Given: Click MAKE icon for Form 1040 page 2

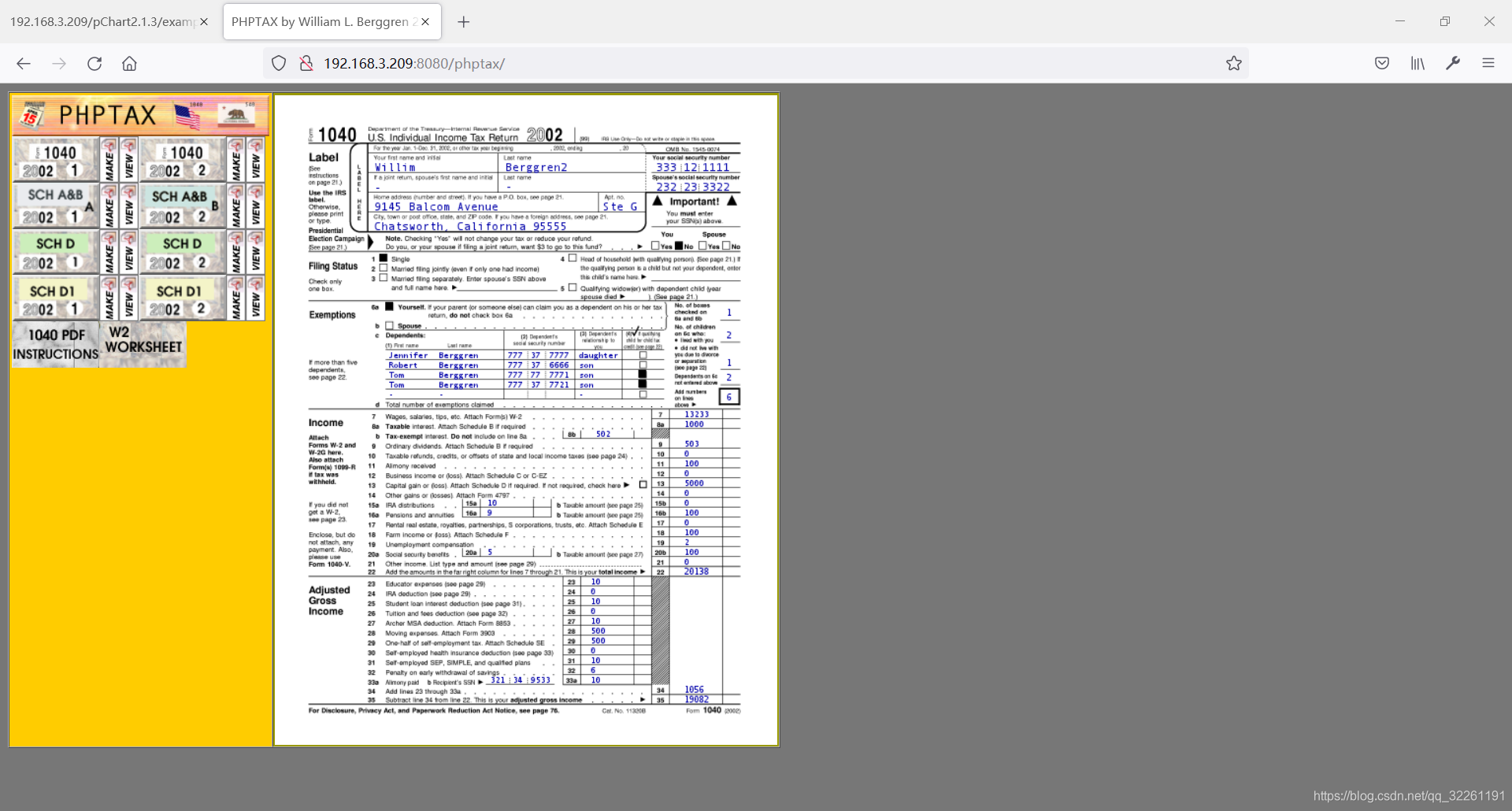Looking at the screenshot, I should click(x=235, y=160).
